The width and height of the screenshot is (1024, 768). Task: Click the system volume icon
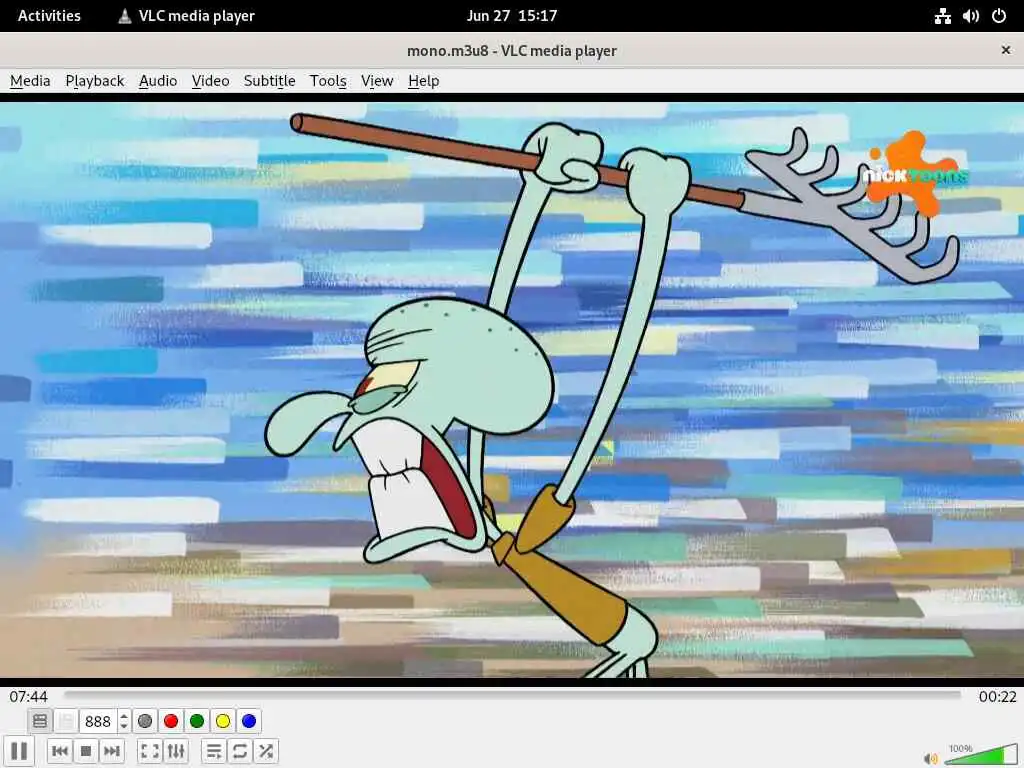[970, 16]
